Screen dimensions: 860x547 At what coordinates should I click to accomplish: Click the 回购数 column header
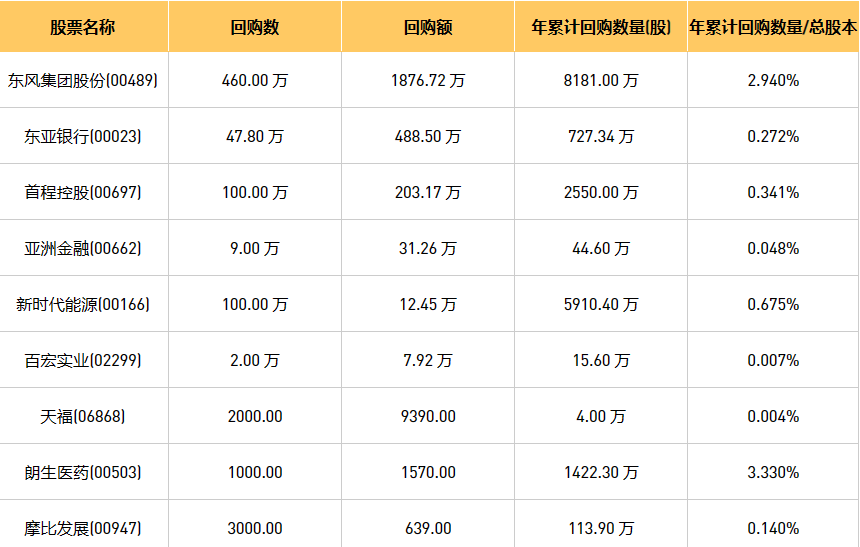pyautogui.click(x=255, y=27)
